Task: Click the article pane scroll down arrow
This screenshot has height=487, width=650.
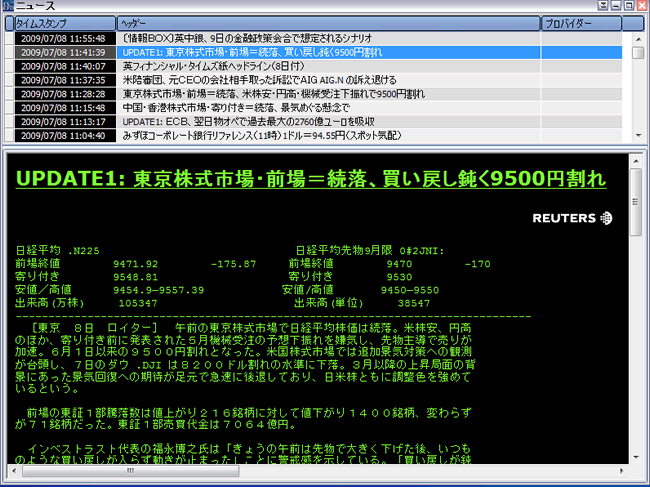Action: pyautogui.click(x=635, y=458)
